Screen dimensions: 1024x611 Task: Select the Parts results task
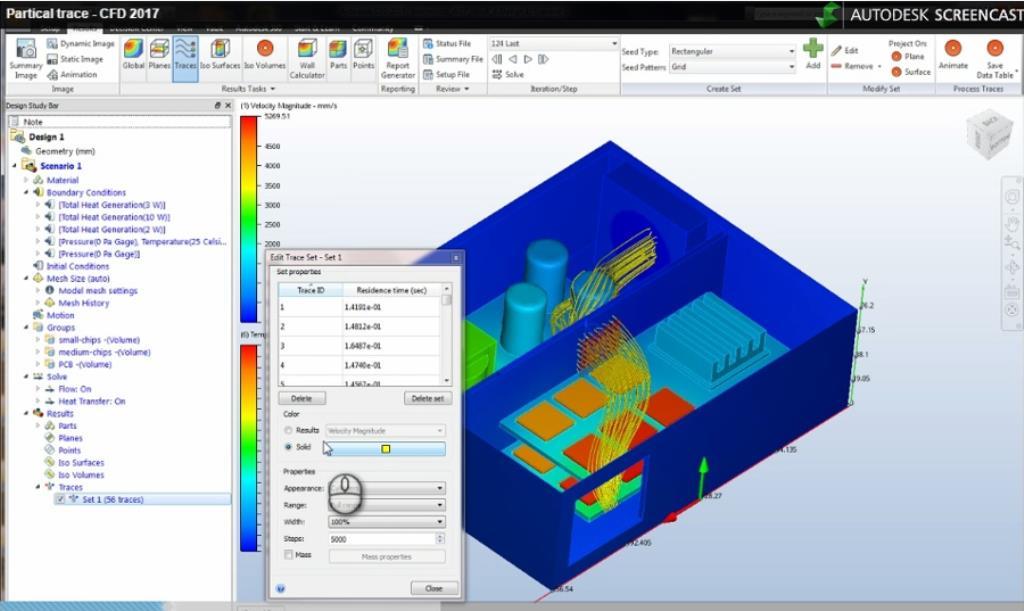(x=338, y=54)
